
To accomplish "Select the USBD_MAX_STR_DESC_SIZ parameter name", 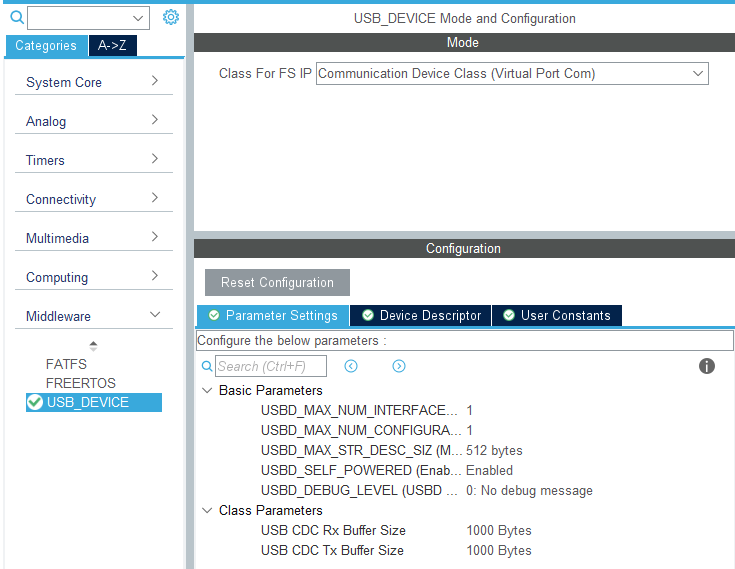I will [x=361, y=450].
